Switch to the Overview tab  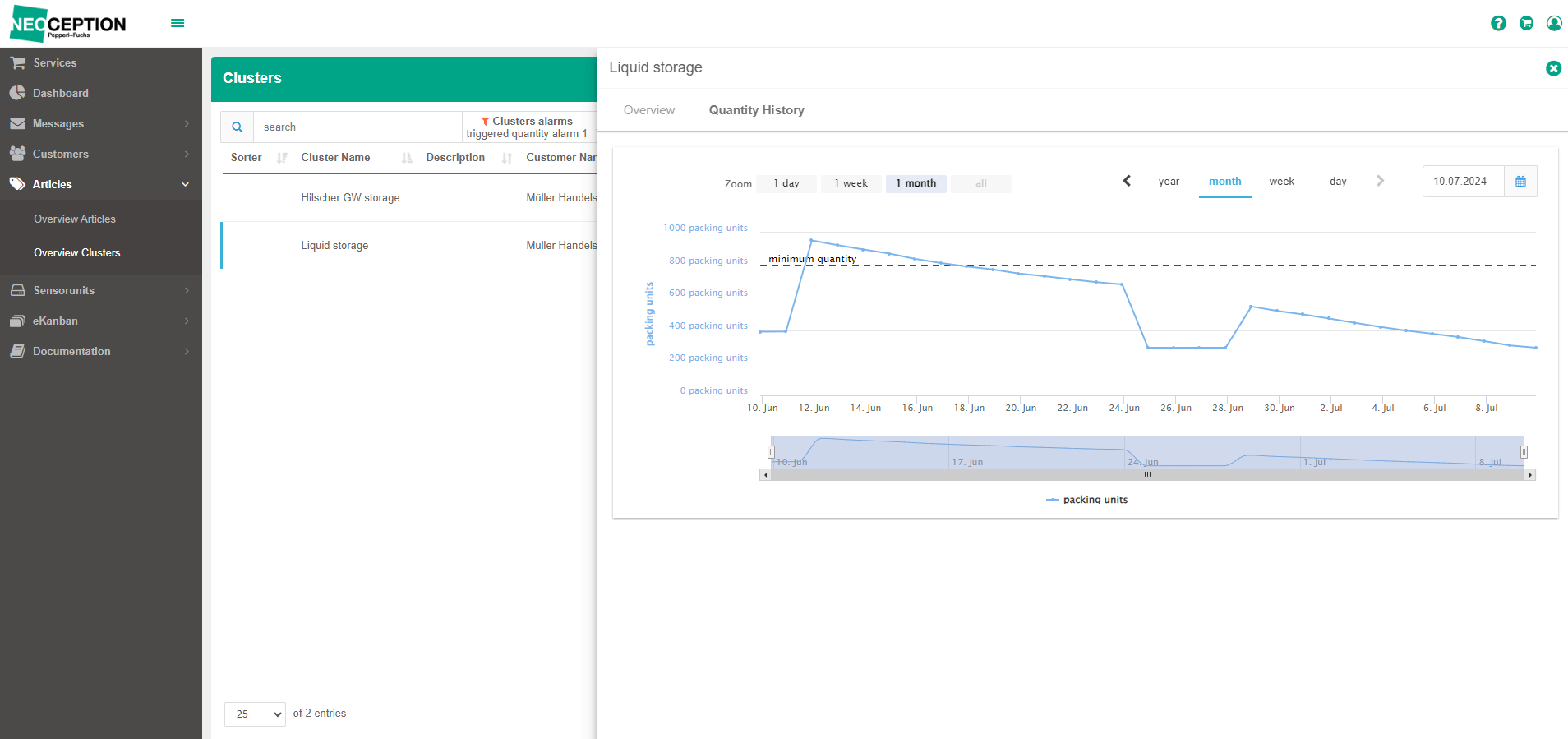click(649, 110)
